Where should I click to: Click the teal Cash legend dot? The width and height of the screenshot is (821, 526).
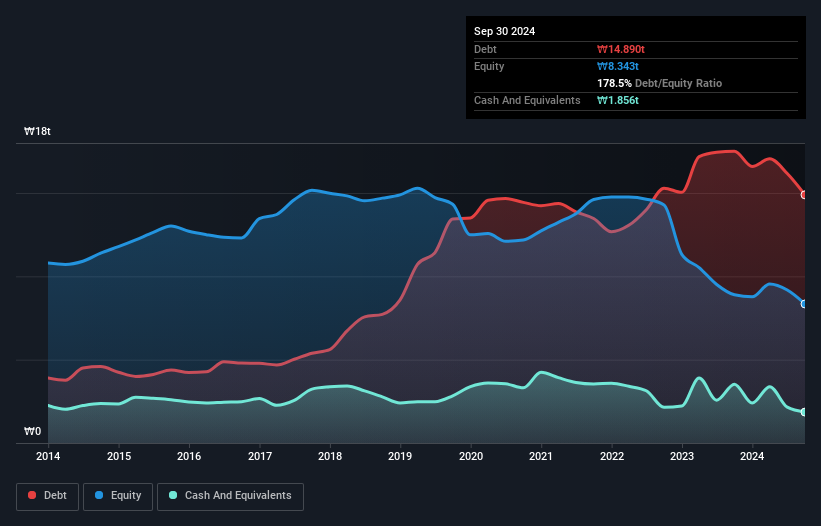pos(173,495)
